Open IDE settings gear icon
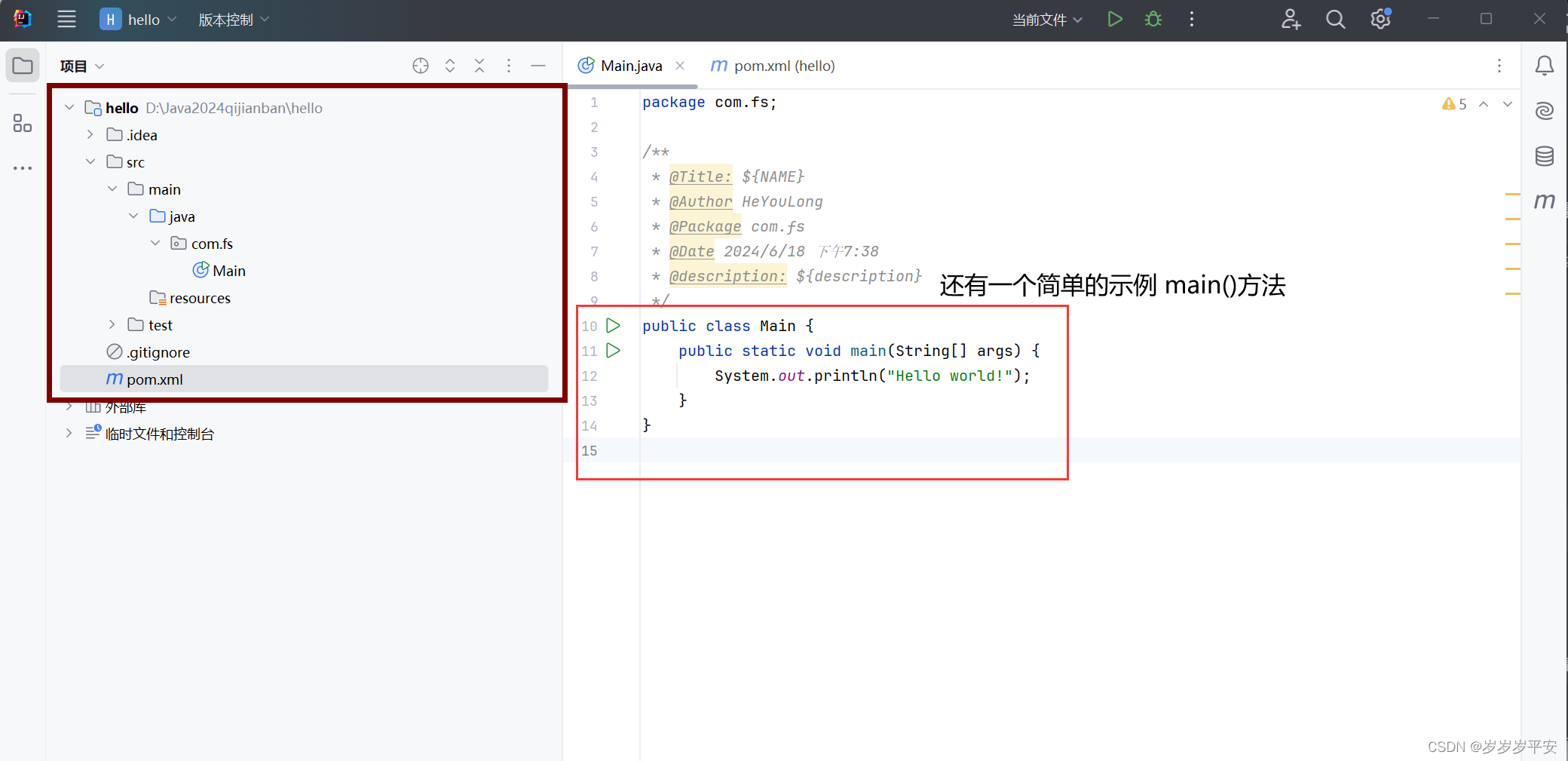Image resolution: width=1568 pixels, height=761 pixels. click(x=1380, y=19)
